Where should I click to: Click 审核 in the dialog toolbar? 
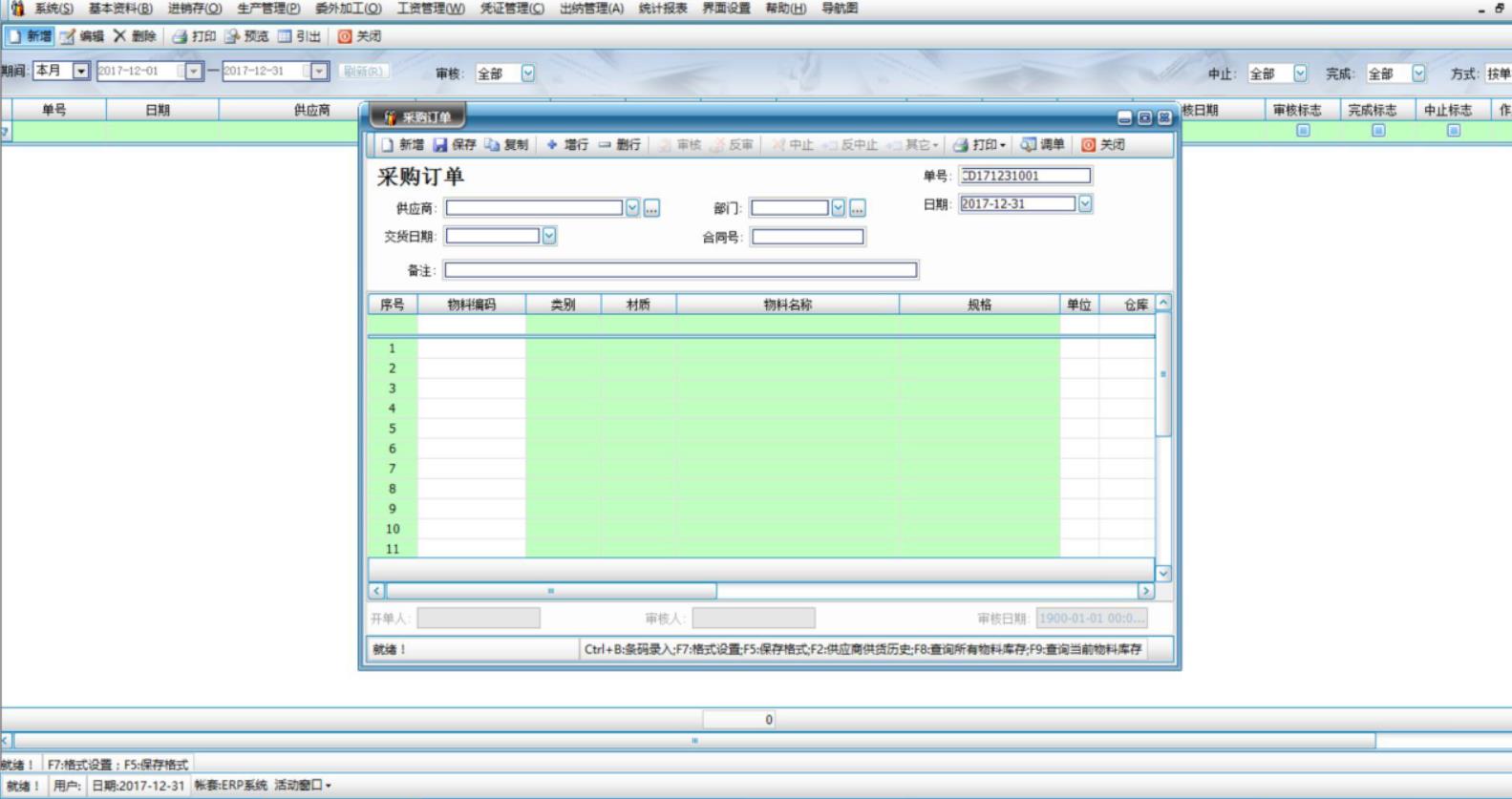680,145
